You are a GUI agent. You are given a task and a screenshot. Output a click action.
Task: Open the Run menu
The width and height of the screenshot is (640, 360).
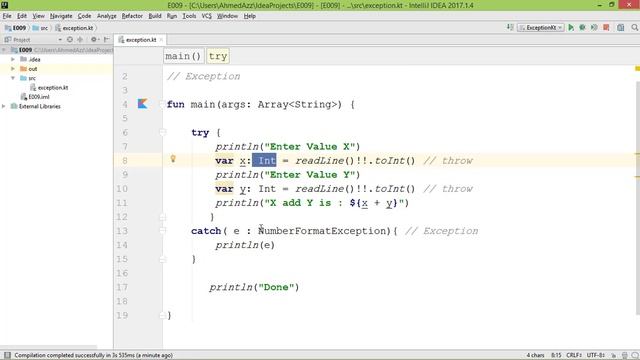tap(172, 16)
